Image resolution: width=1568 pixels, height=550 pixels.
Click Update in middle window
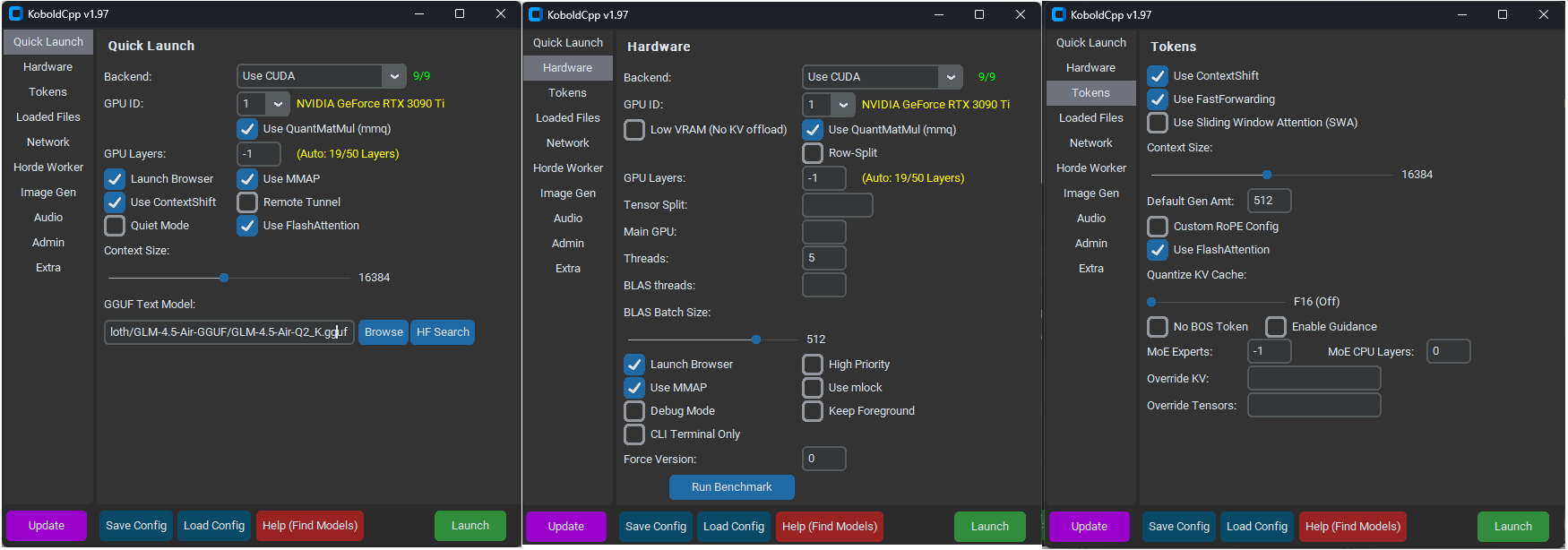click(566, 527)
